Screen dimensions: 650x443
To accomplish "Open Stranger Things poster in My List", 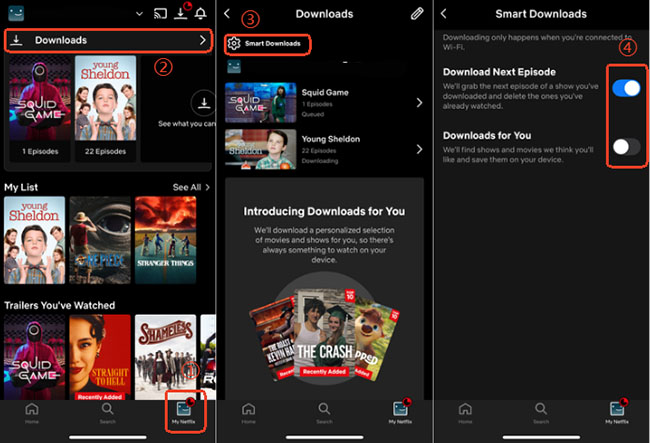I will [x=165, y=240].
